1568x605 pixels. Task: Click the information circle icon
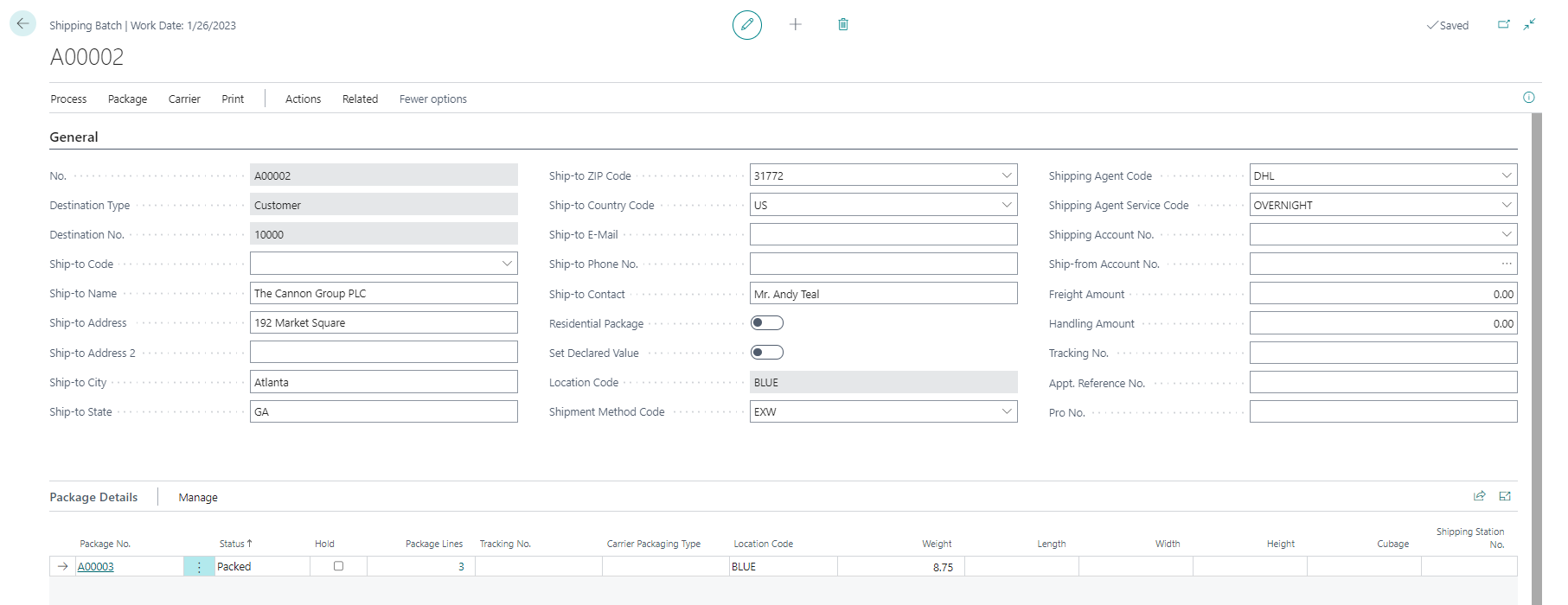pyautogui.click(x=1528, y=98)
